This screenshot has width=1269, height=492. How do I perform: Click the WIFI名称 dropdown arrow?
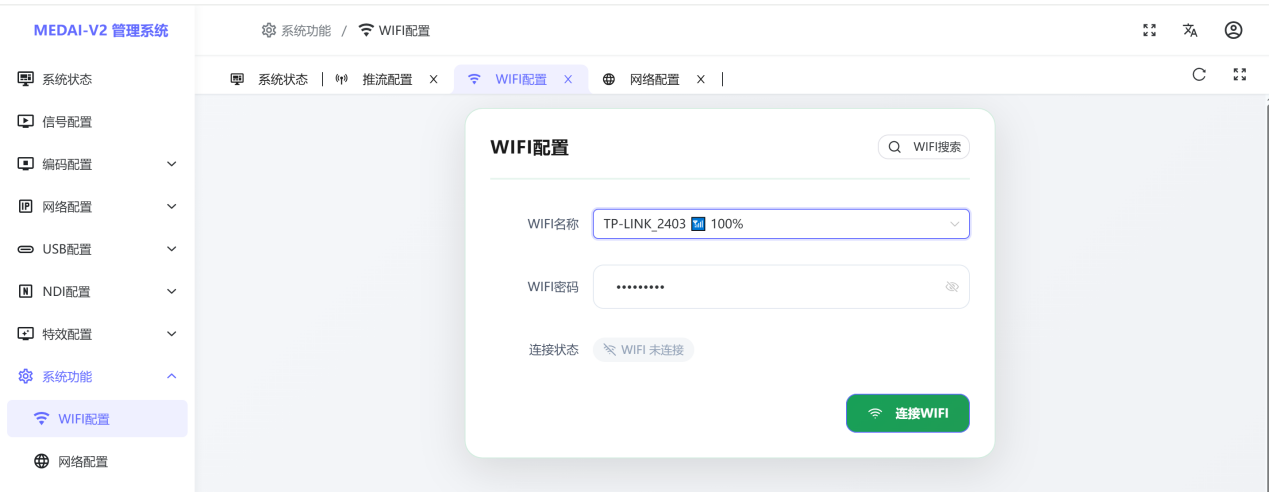click(x=954, y=224)
